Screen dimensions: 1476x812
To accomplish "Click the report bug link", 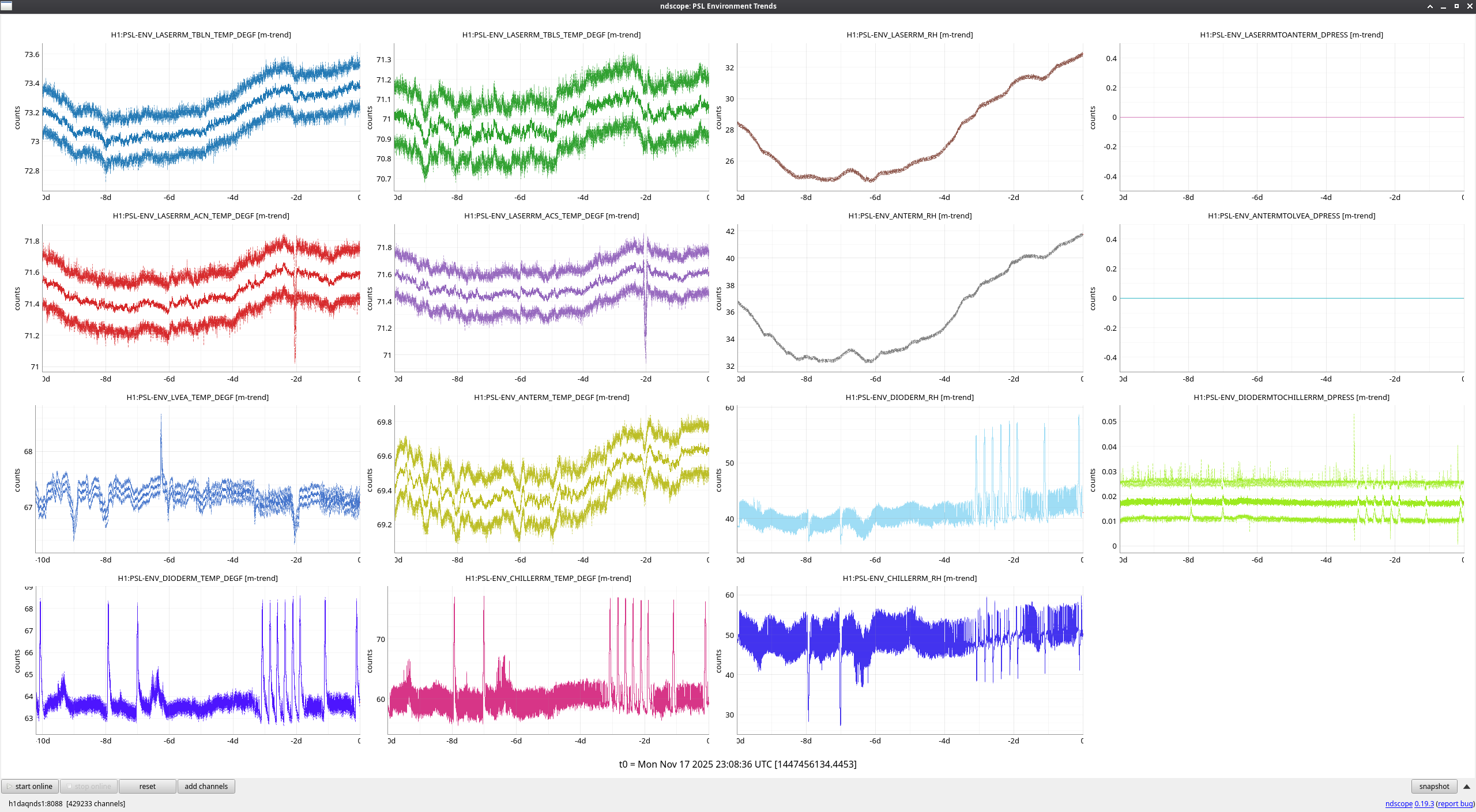I will [1455, 803].
